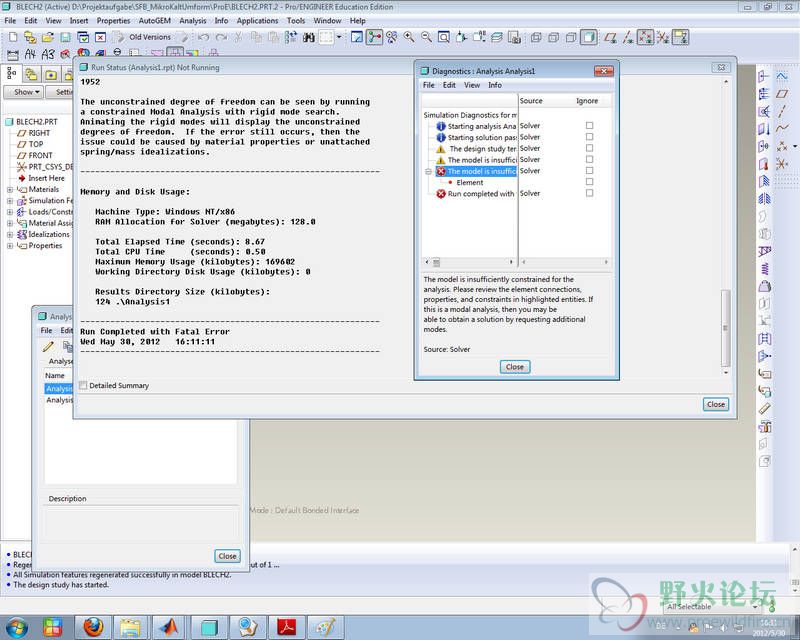Check Ignore for highlighted error row
This screenshot has width=800, height=640.
click(589, 170)
